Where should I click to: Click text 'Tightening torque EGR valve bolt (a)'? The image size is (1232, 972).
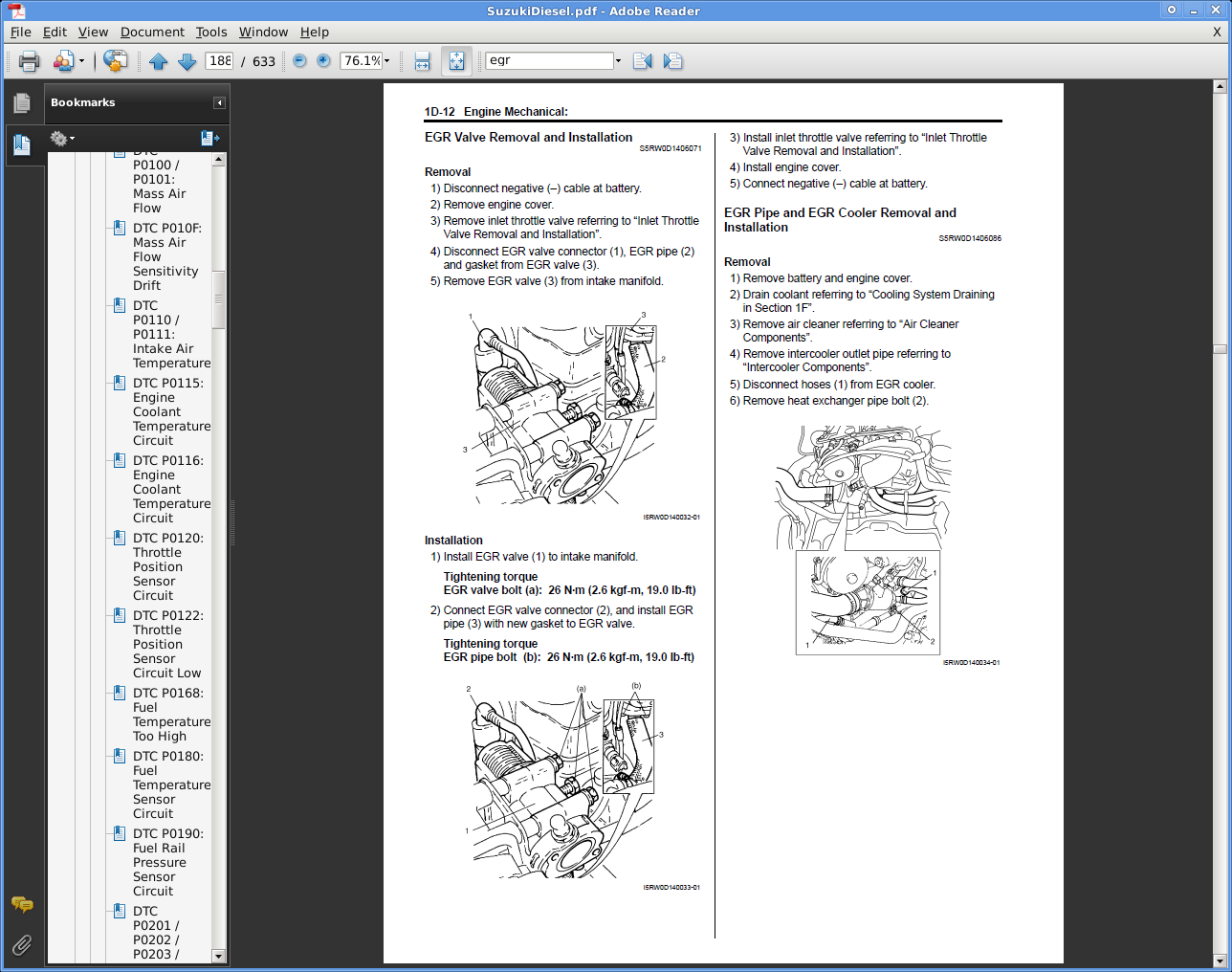569,584
